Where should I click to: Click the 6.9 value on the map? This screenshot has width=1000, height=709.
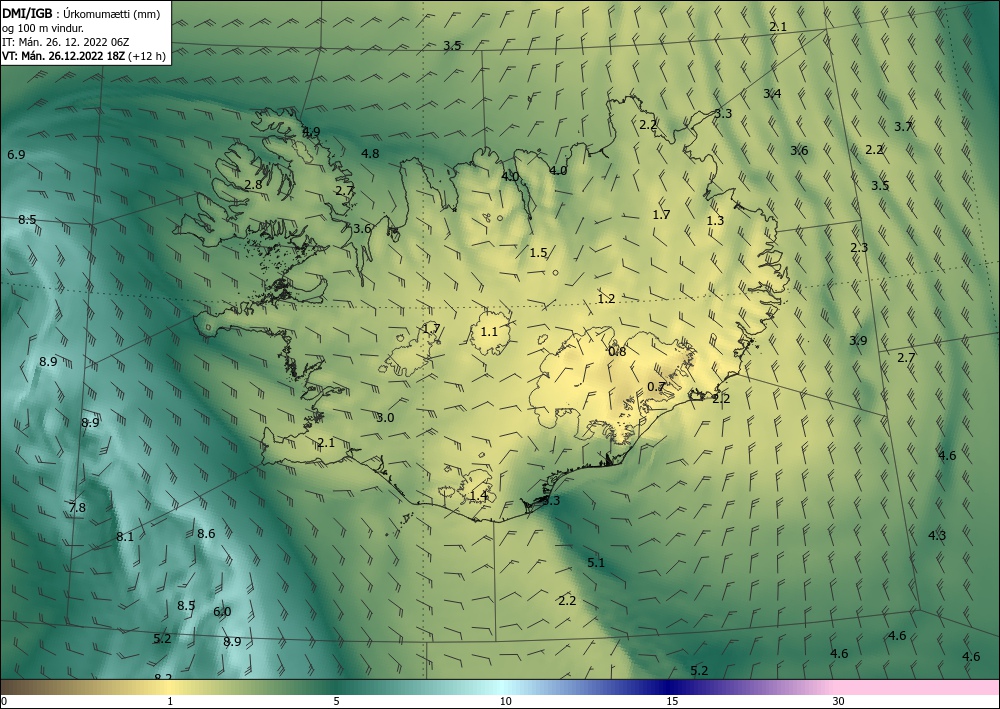pyautogui.click(x=16, y=155)
